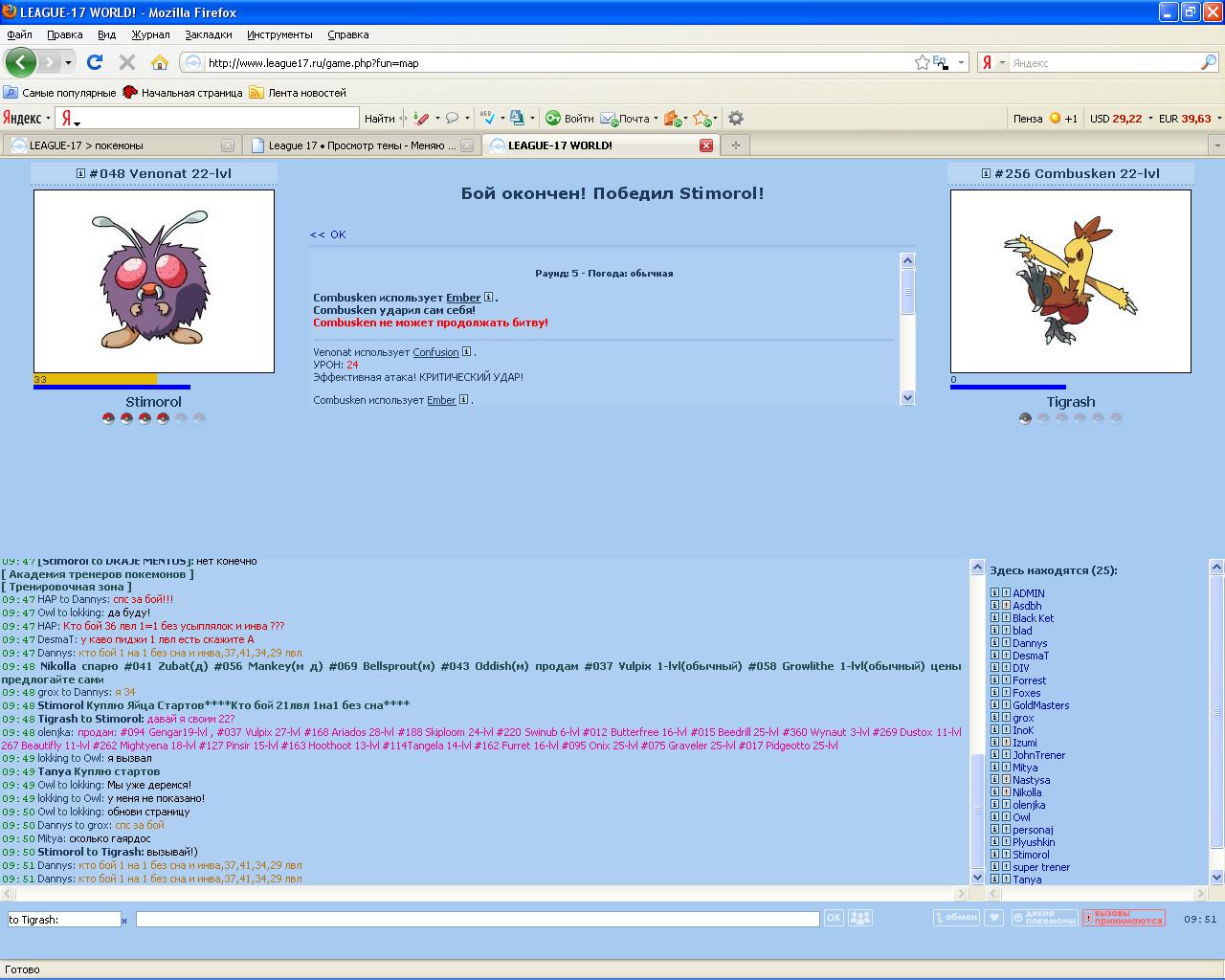Open dropdown beside the highlighter icon
This screenshot has height=980, width=1225.
437,119
